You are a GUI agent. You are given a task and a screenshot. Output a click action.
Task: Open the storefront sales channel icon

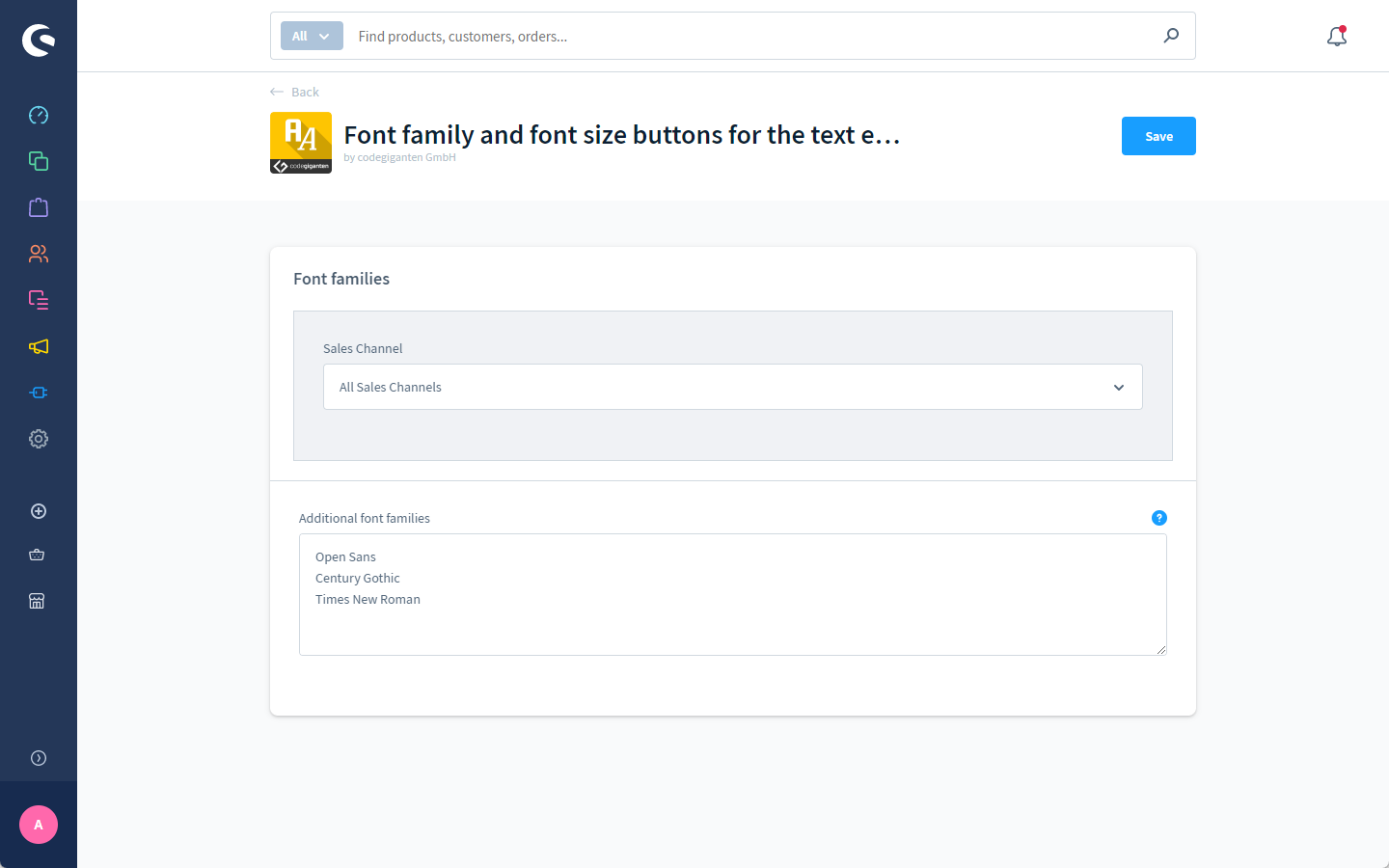[x=37, y=601]
